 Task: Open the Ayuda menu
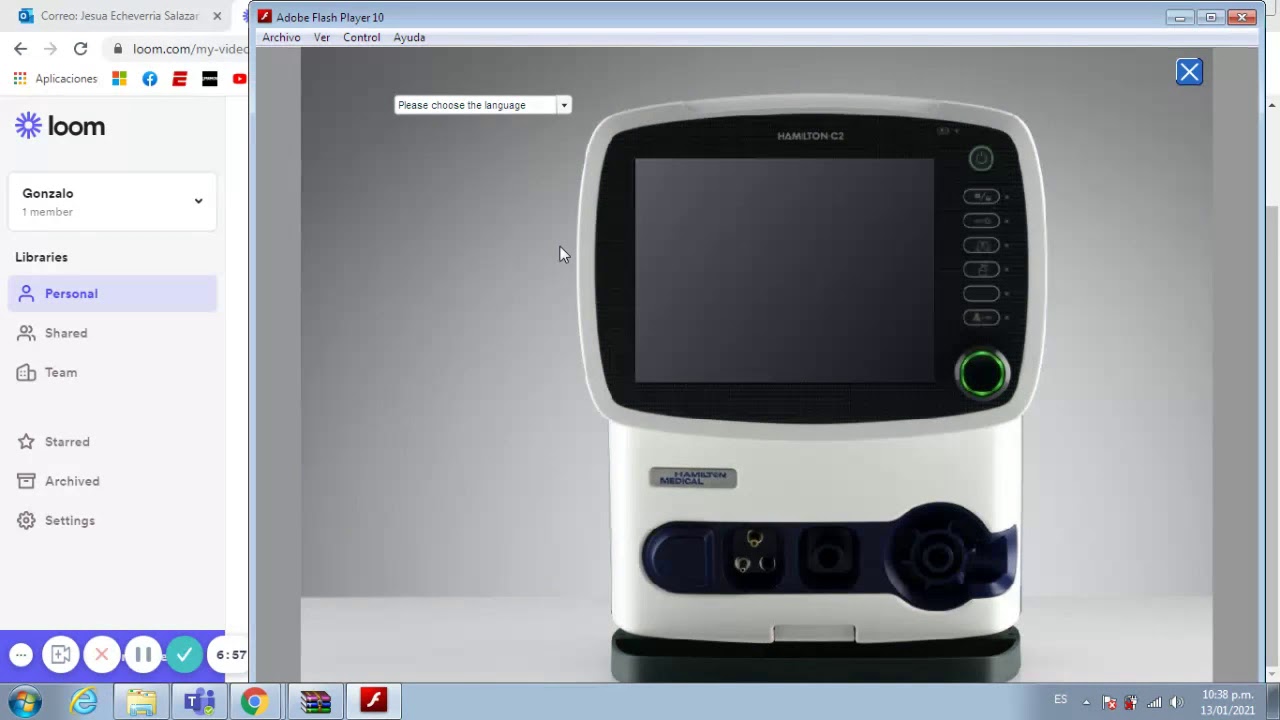point(409,37)
